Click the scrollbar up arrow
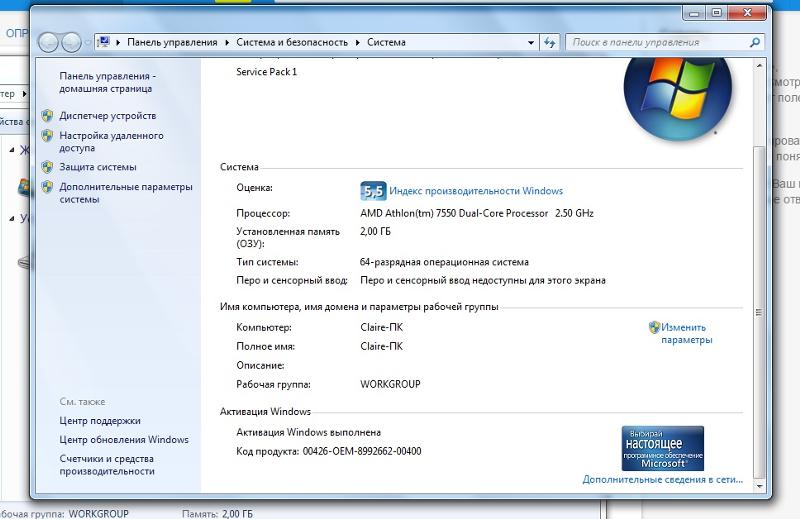The width and height of the screenshot is (800, 519). (x=759, y=66)
